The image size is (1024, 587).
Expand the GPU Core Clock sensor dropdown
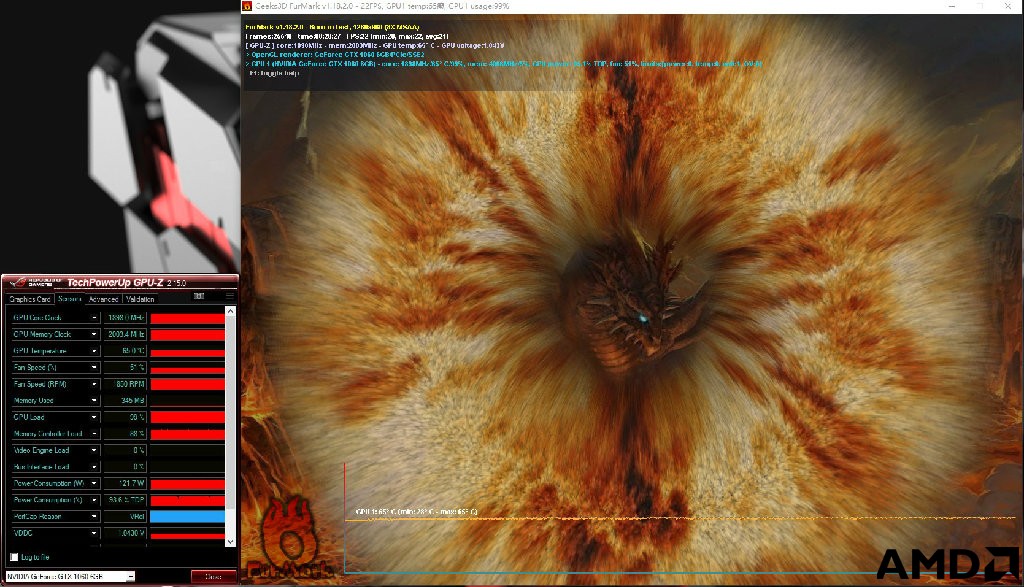click(x=94, y=318)
